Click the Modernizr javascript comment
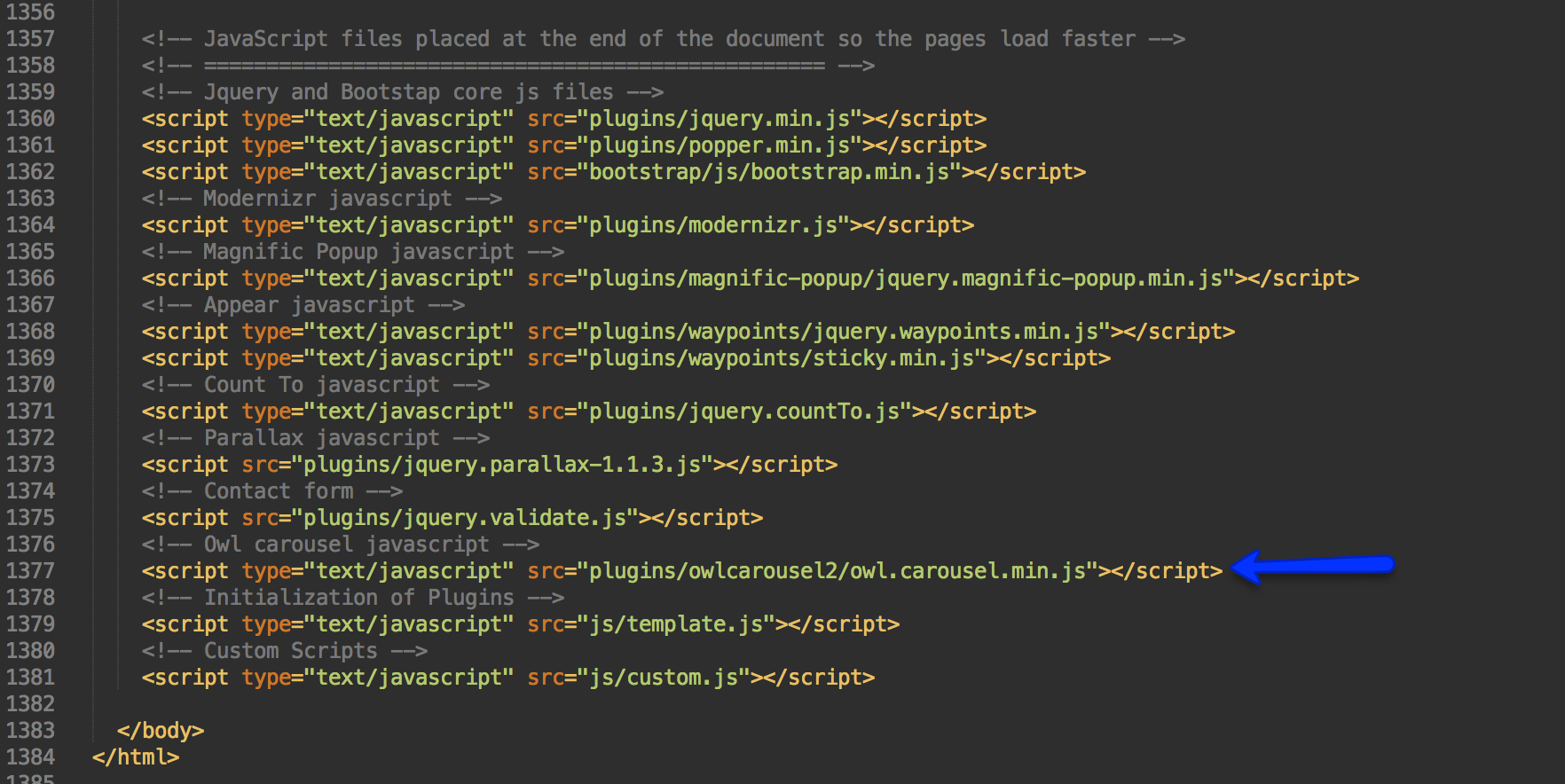Image resolution: width=1565 pixels, height=784 pixels. pyautogui.click(x=322, y=199)
